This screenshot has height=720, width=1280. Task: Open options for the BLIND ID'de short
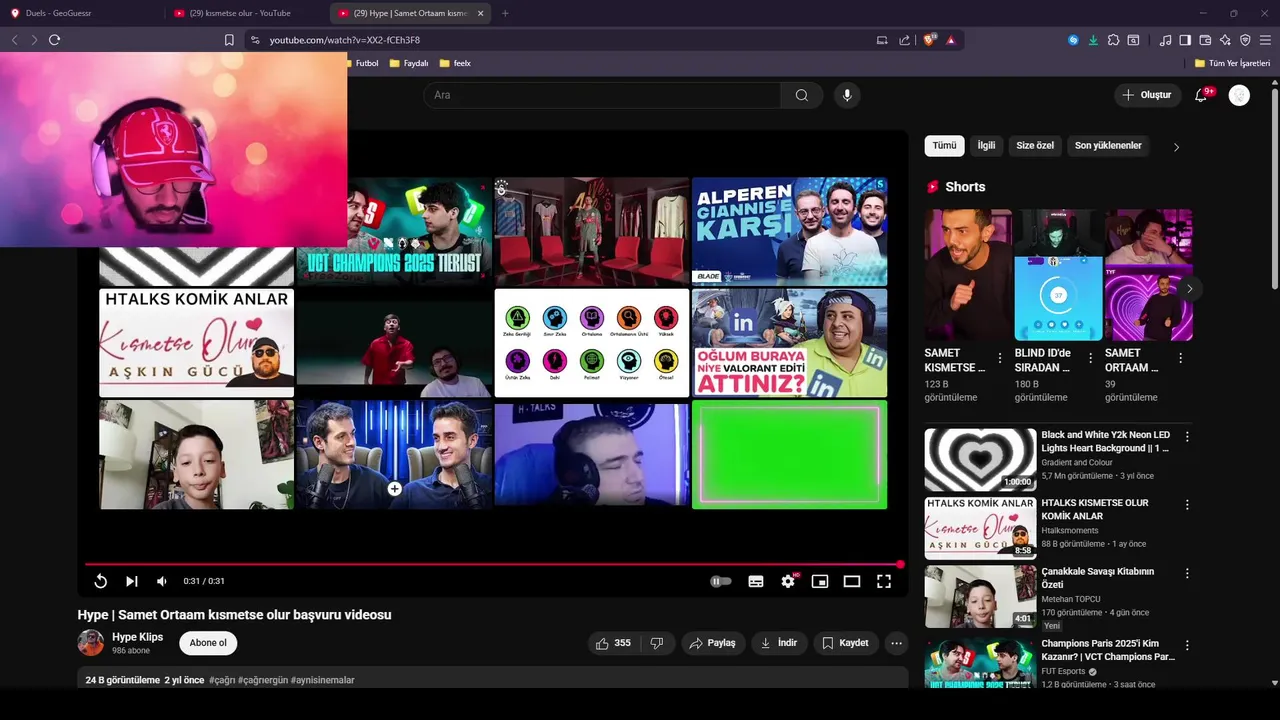point(1090,358)
